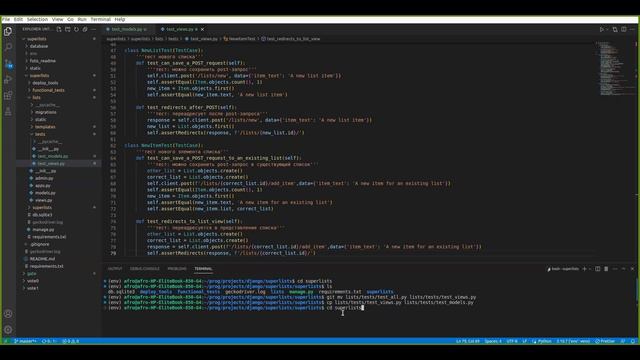Screen dimensions: 640x360
Task: Open the Search view in activity bar
Action: click(8, 47)
